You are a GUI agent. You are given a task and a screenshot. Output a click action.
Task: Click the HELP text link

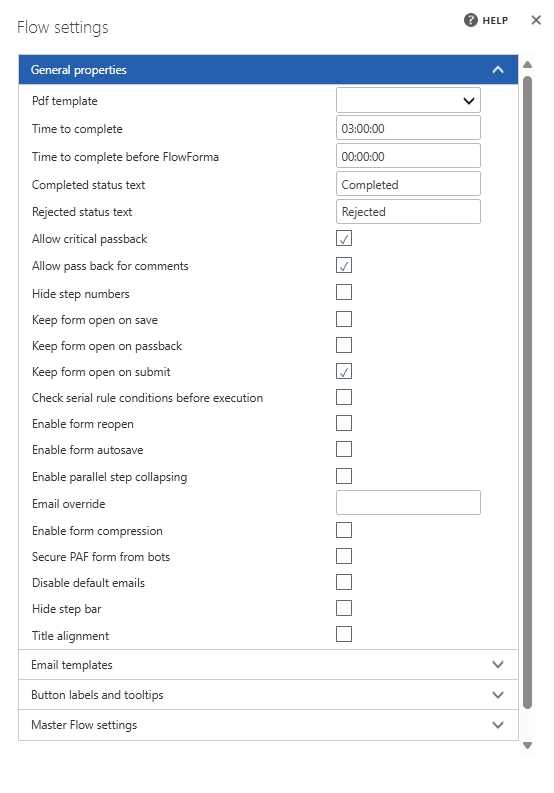click(495, 21)
